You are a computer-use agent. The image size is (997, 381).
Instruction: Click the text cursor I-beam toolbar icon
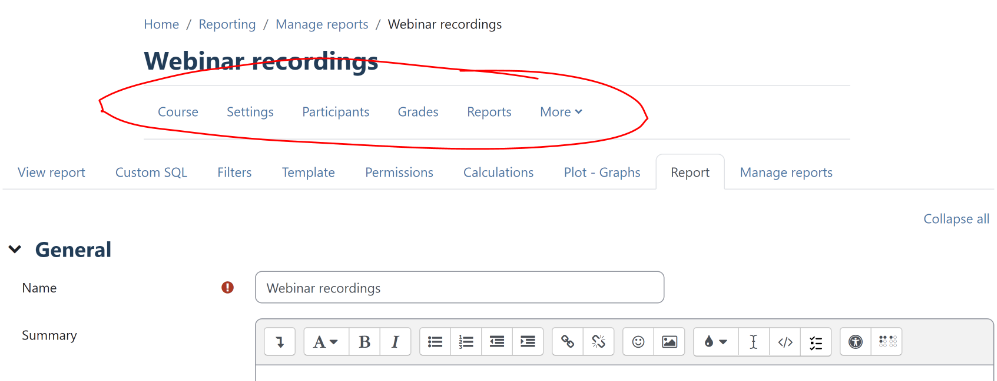[753, 342]
